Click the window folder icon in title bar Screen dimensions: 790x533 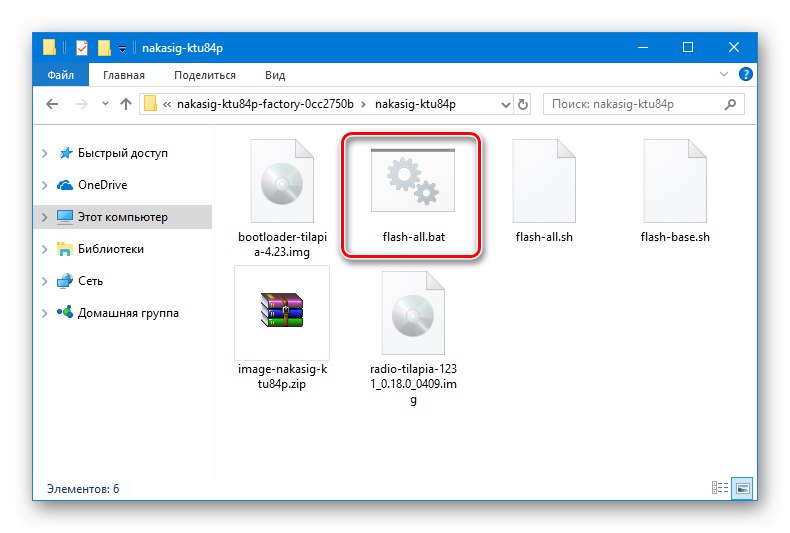point(49,47)
